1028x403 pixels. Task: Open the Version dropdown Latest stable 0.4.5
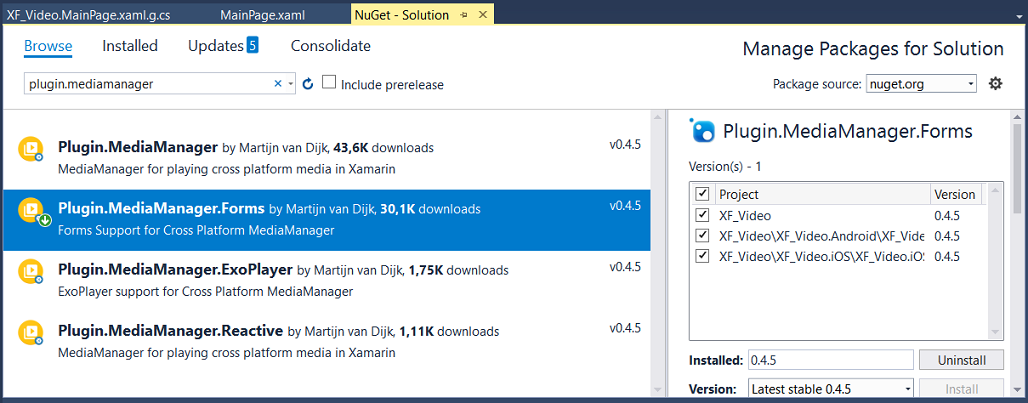[831, 389]
